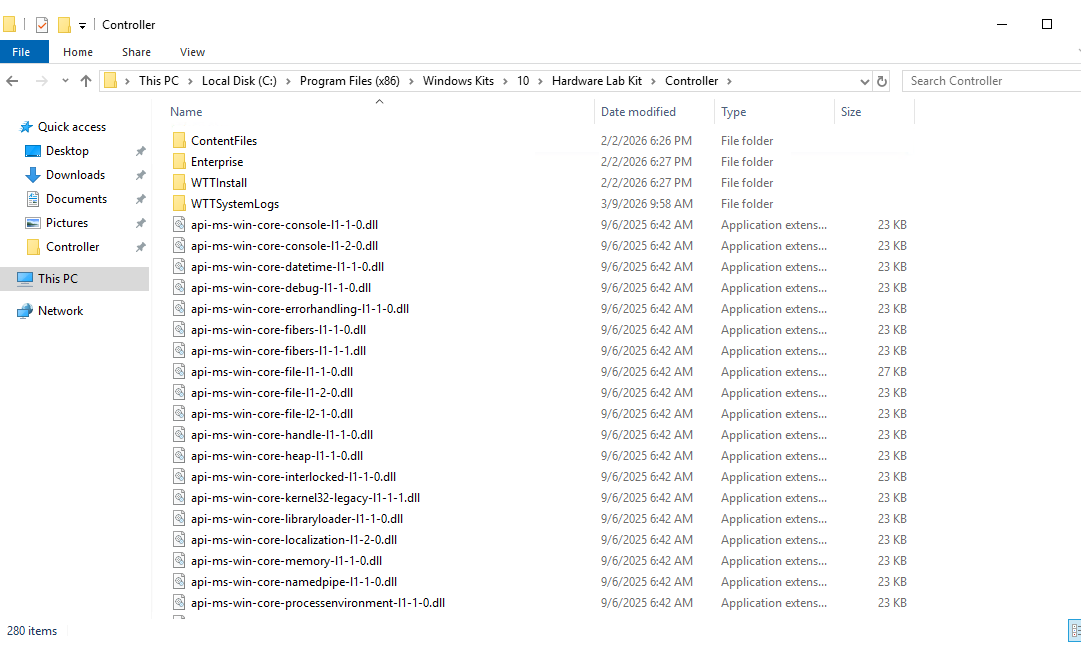The image size is (1081, 649).
Task: Click the pin icon beside Desktop
Action: (141, 151)
